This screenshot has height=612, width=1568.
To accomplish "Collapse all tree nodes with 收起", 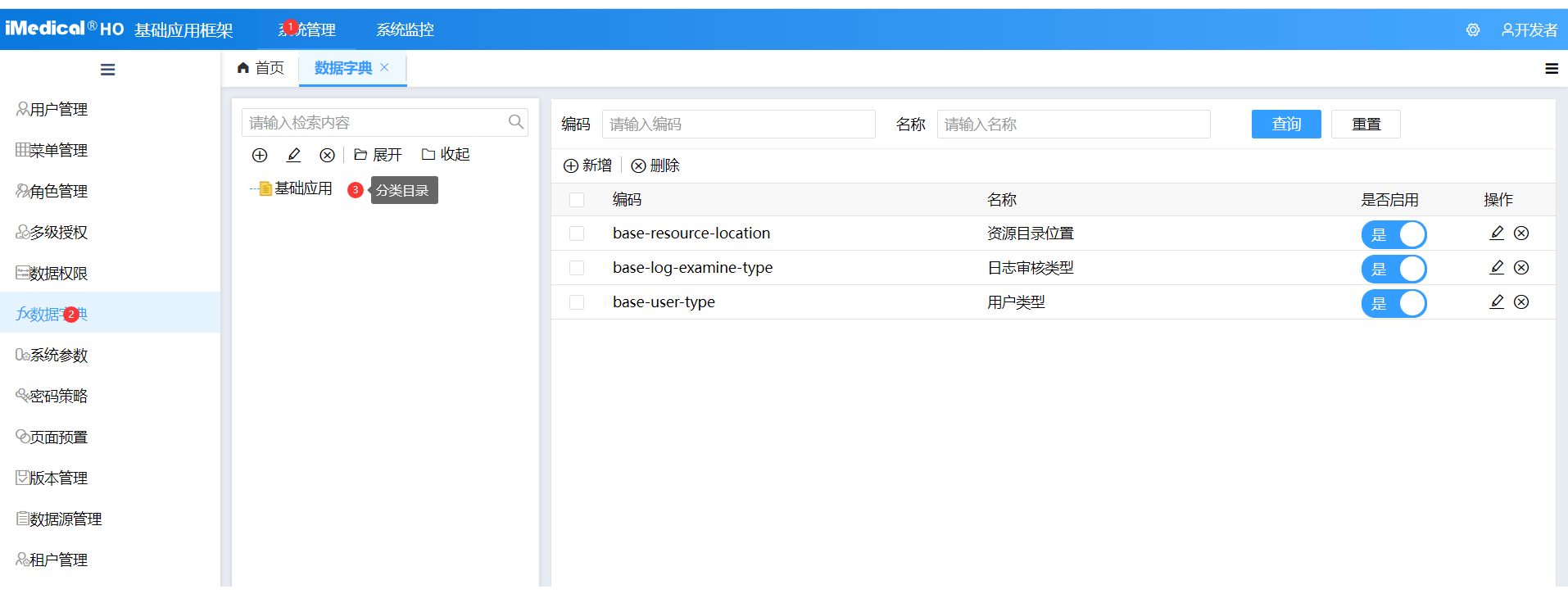I will tap(446, 155).
